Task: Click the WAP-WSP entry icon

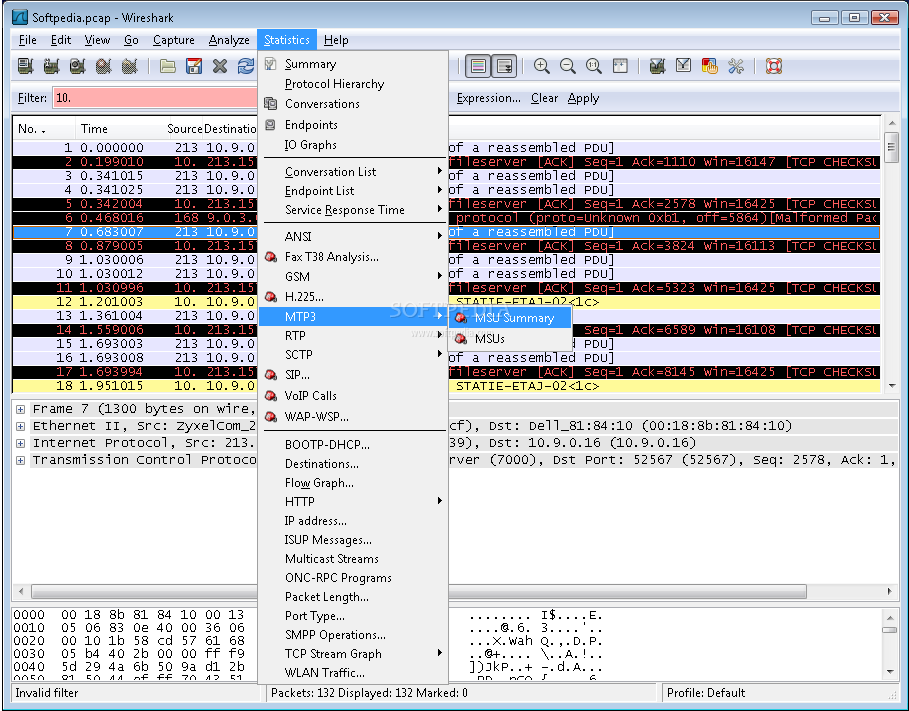Action: [271, 416]
